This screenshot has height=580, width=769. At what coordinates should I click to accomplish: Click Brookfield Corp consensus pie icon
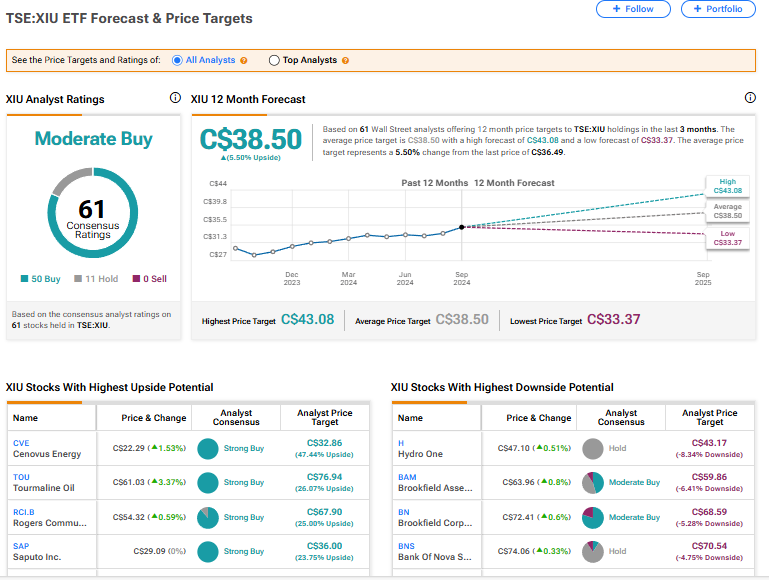pos(592,518)
